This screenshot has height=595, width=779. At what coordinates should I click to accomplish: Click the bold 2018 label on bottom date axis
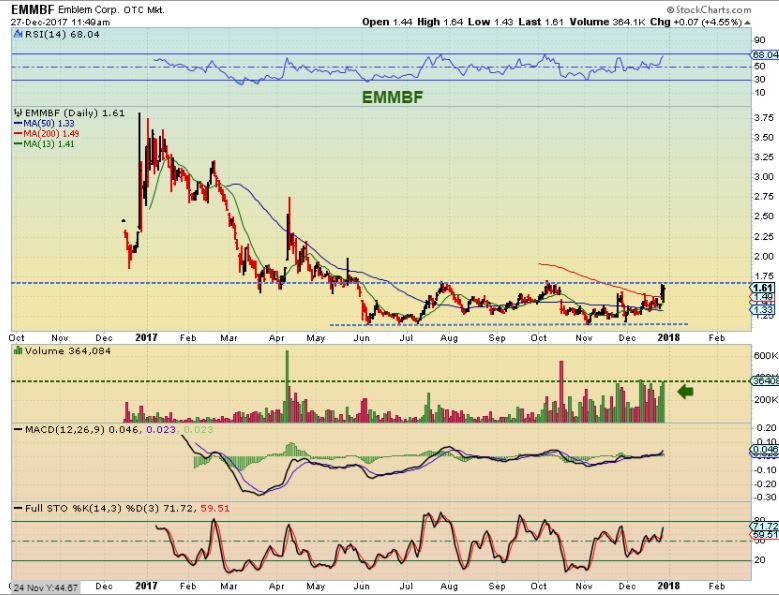668,586
